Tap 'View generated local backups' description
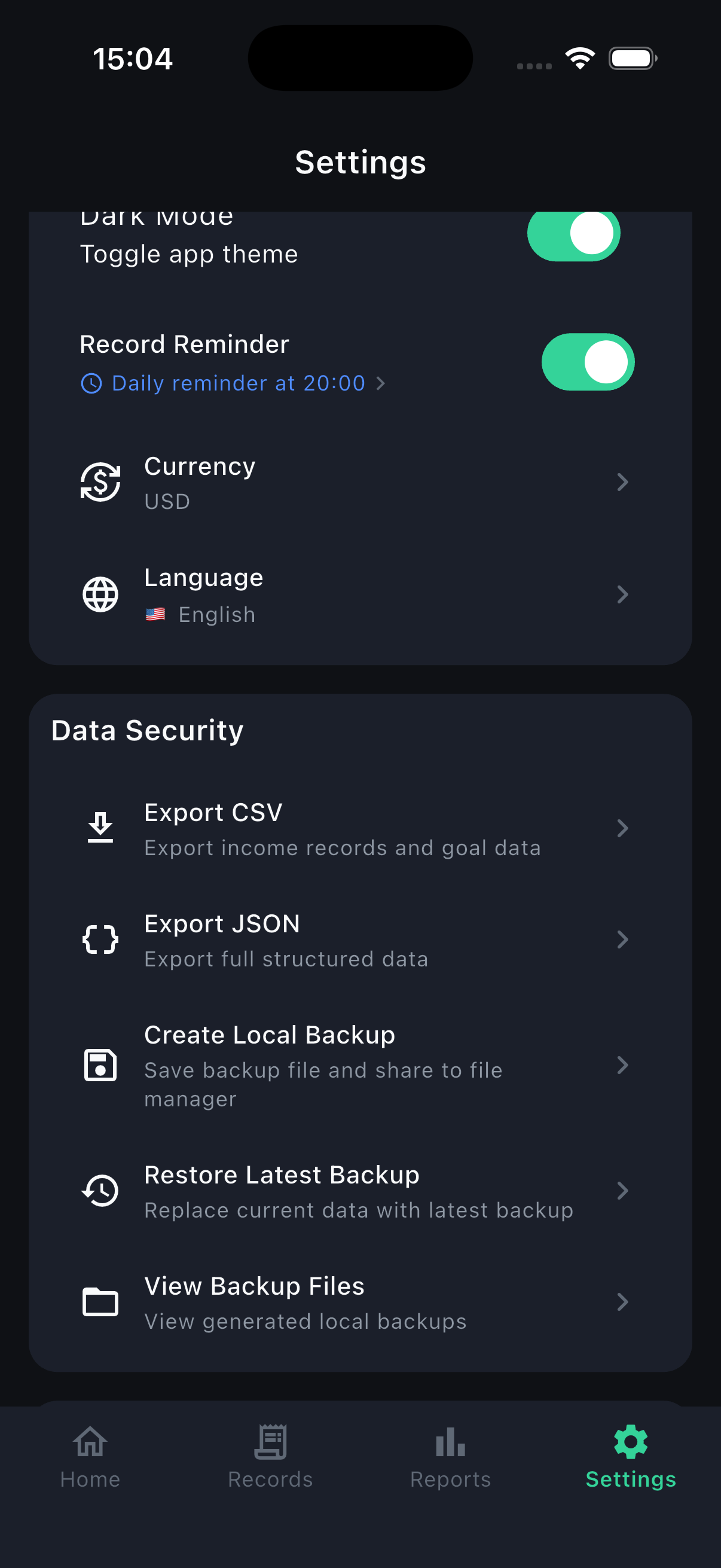The height and width of the screenshot is (1568, 721). click(x=305, y=1322)
